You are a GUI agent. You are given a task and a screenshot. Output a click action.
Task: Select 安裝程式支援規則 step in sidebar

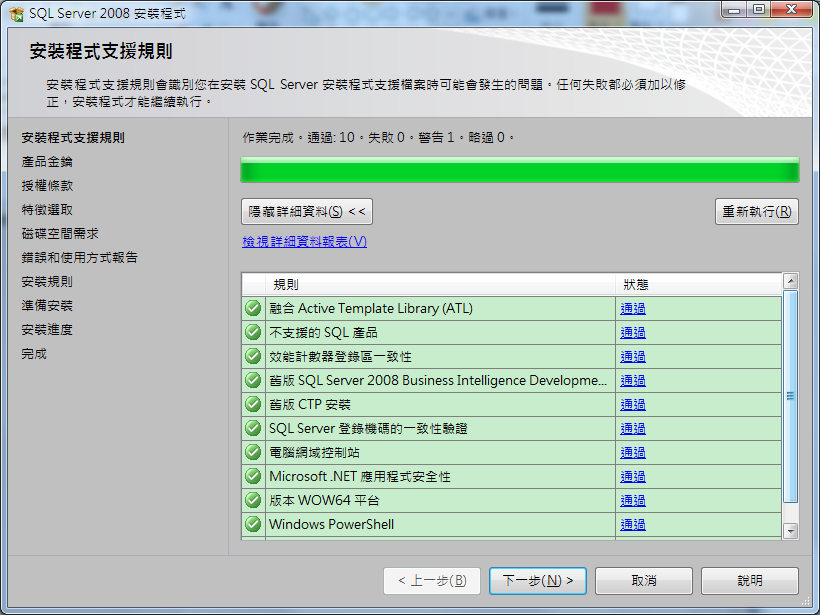point(73,138)
